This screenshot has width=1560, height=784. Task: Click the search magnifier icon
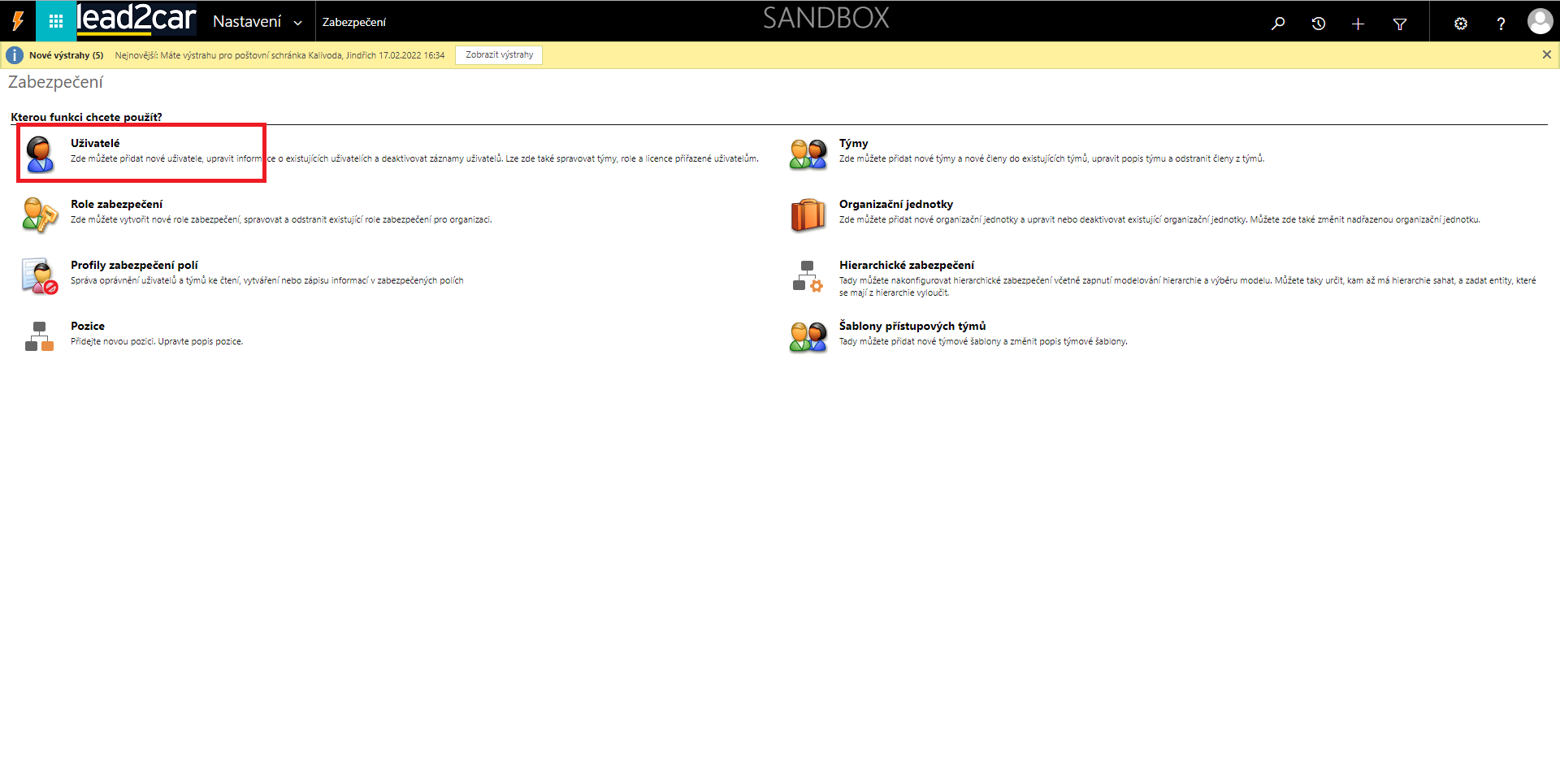(1278, 24)
